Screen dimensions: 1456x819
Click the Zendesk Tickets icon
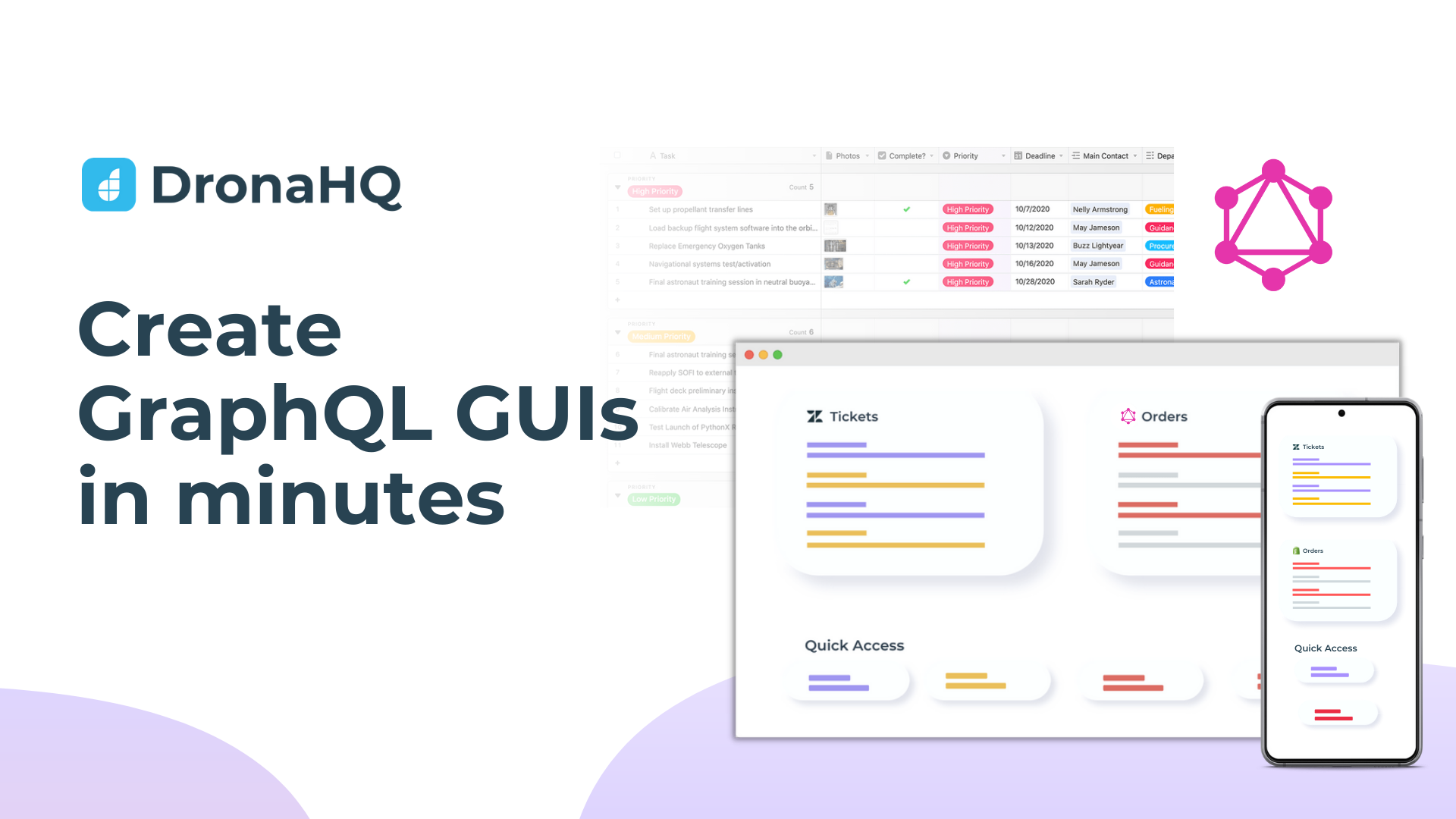(812, 416)
